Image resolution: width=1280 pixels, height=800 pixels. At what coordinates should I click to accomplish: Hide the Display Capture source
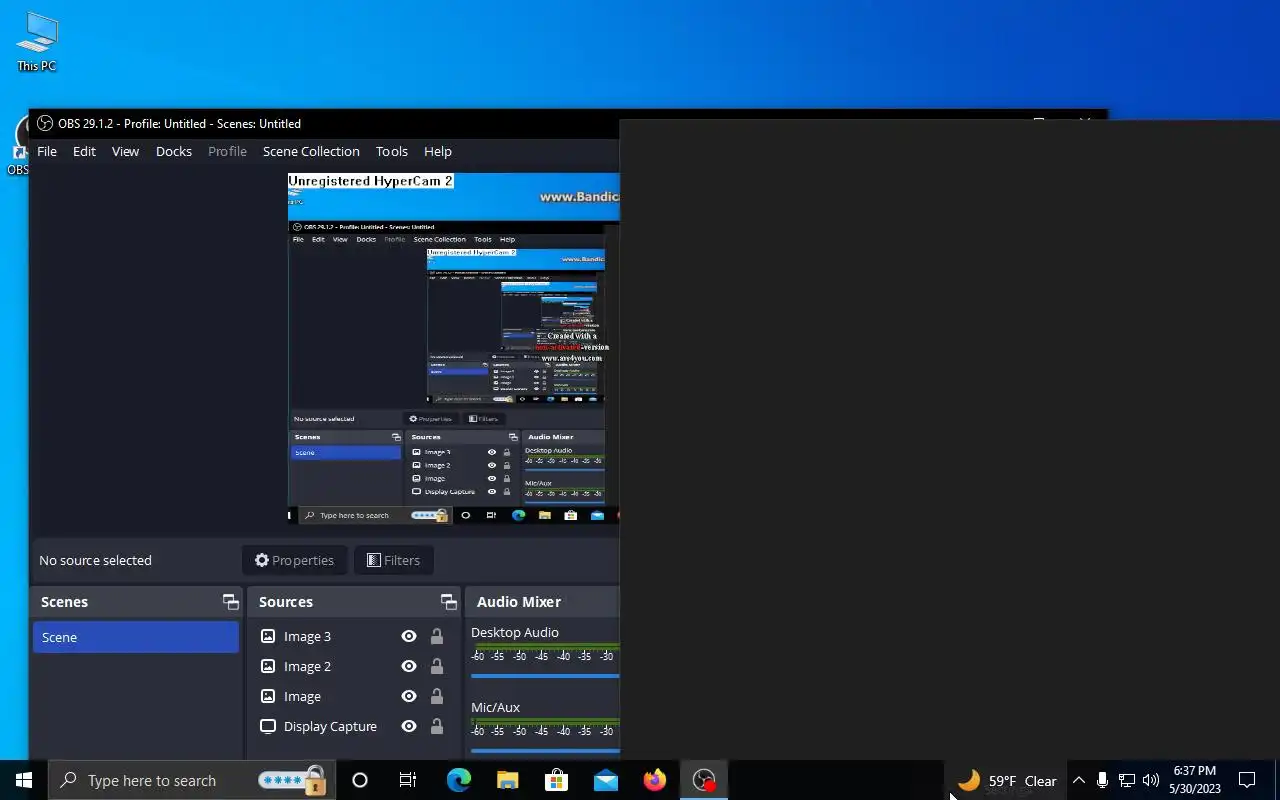(409, 726)
